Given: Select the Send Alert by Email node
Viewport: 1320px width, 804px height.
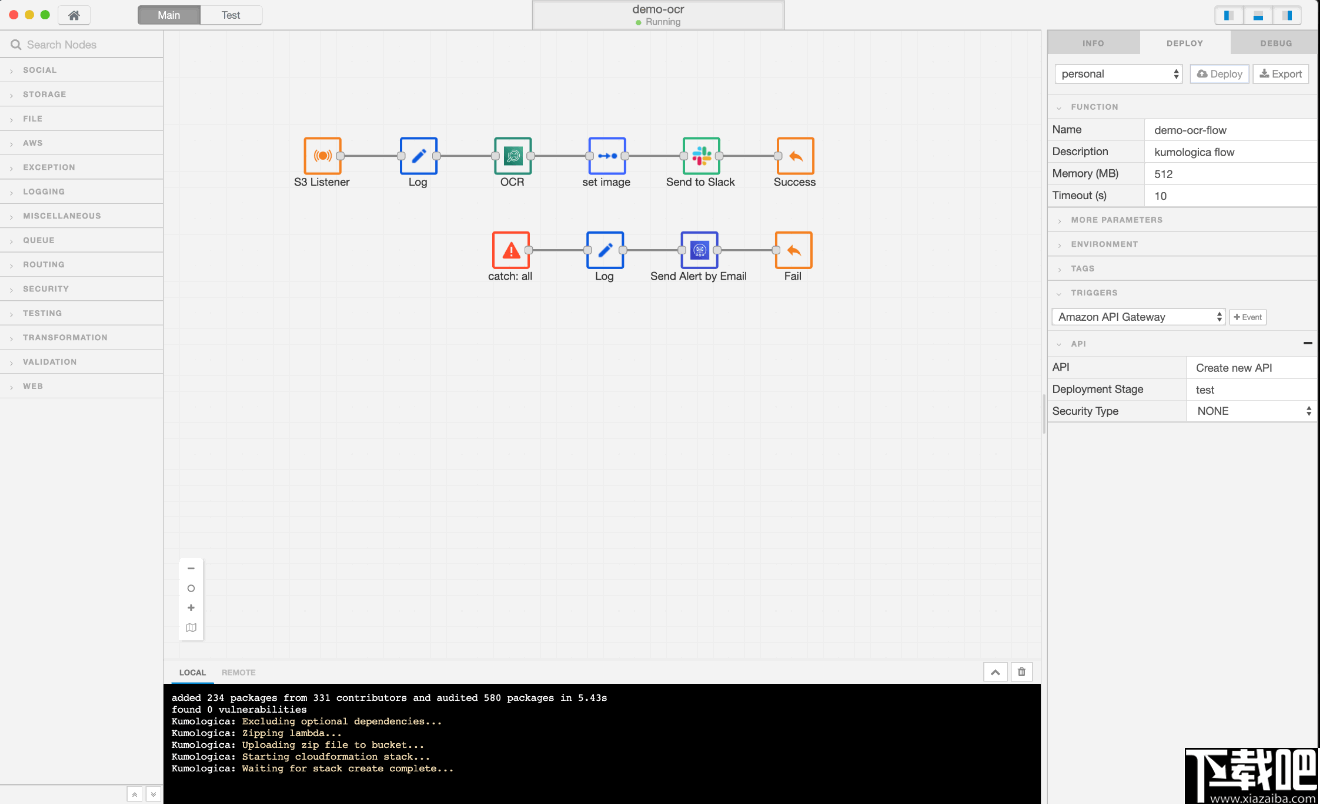Looking at the screenshot, I should 699,250.
